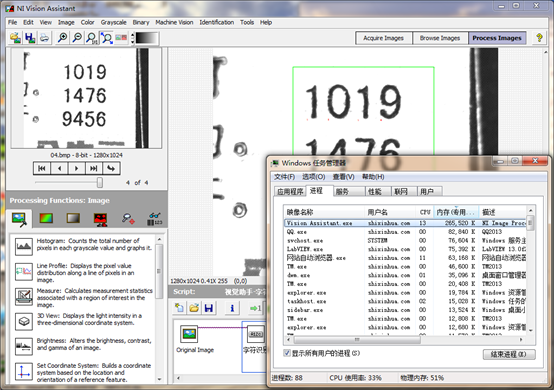Toggle show processes from all users checkbox
Screen dimensions: 554x390
click(x=287, y=353)
